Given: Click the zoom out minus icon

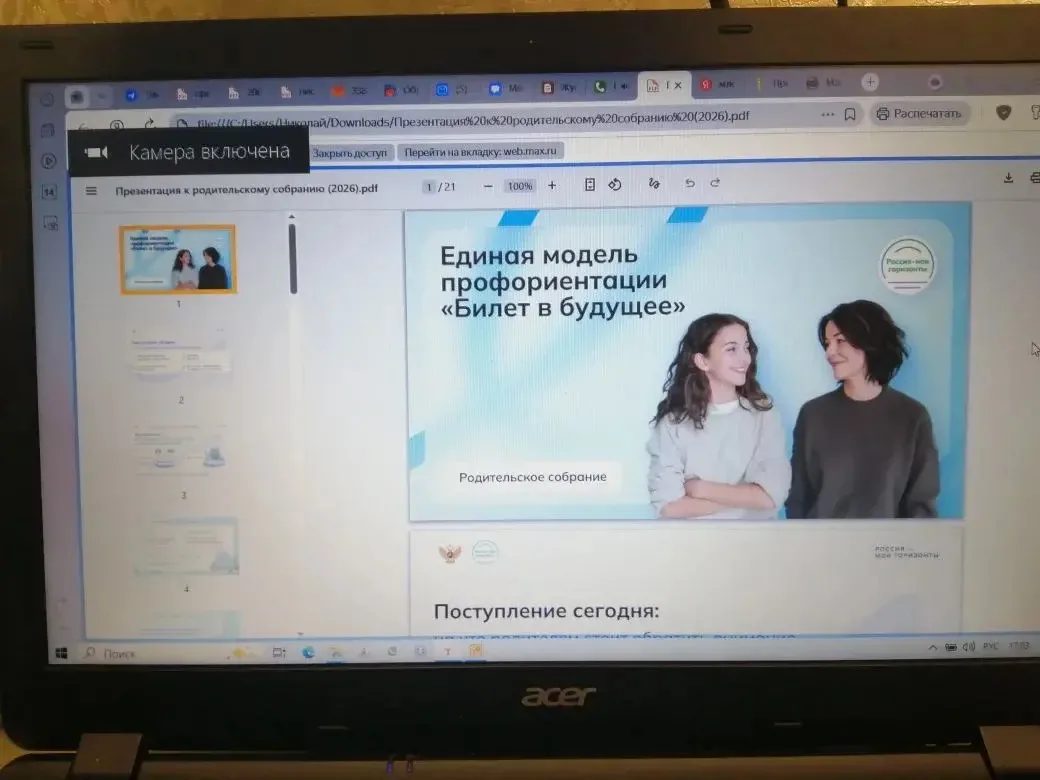Looking at the screenshot, I should click(488, 186).
